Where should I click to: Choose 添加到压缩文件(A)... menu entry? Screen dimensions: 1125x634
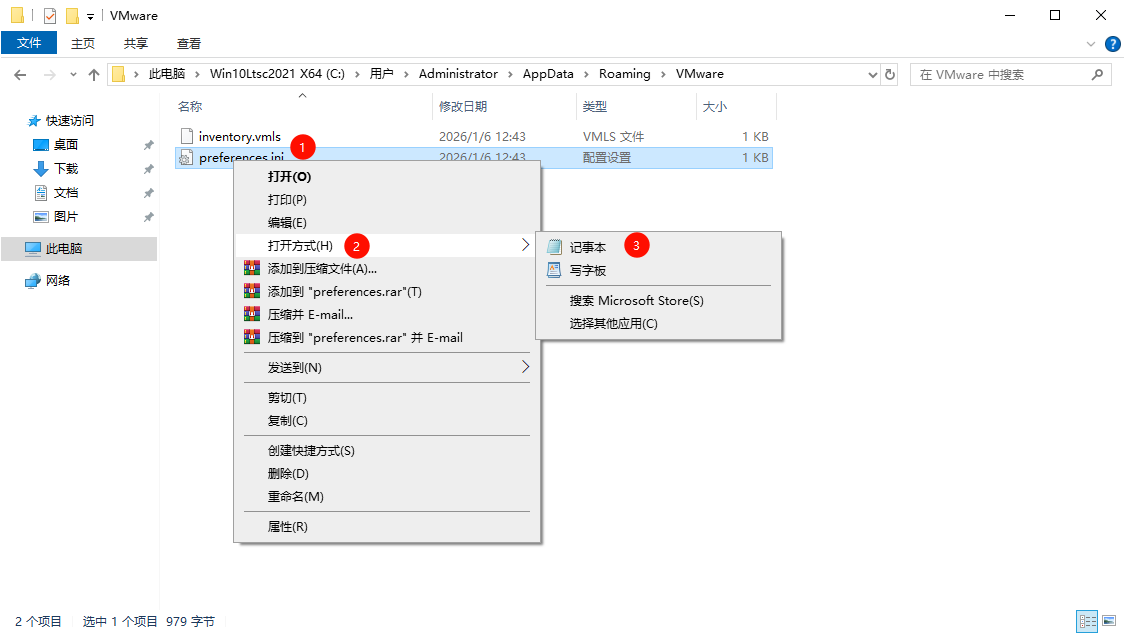pyautogui.click(x=387, y=268)
